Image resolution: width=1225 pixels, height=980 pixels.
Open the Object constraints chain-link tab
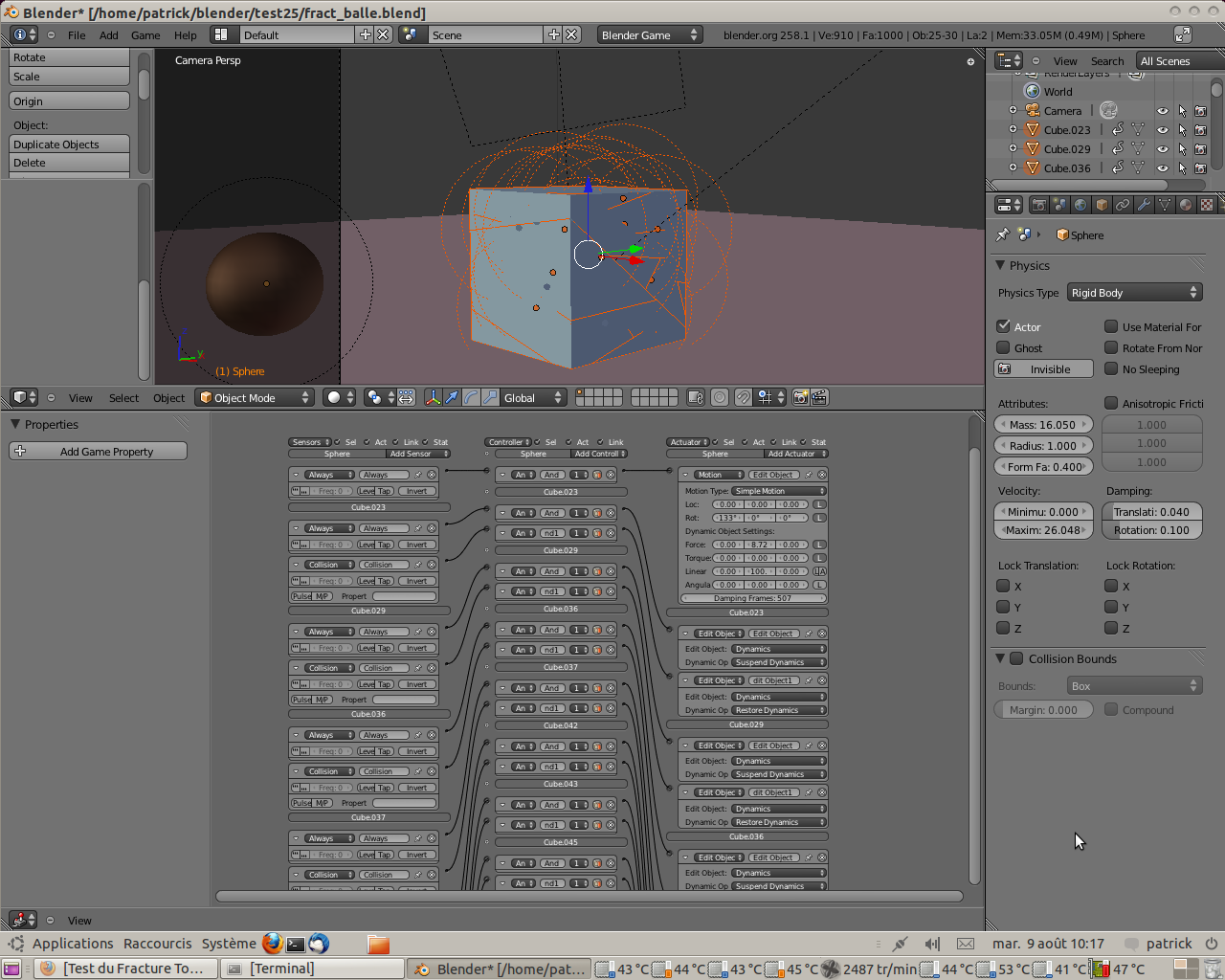click(x=1122, y=204)
